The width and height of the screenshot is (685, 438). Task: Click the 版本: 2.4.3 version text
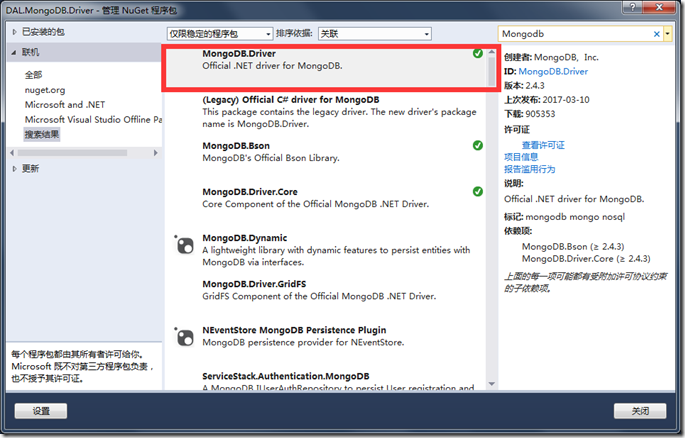[x=524, y=86]
